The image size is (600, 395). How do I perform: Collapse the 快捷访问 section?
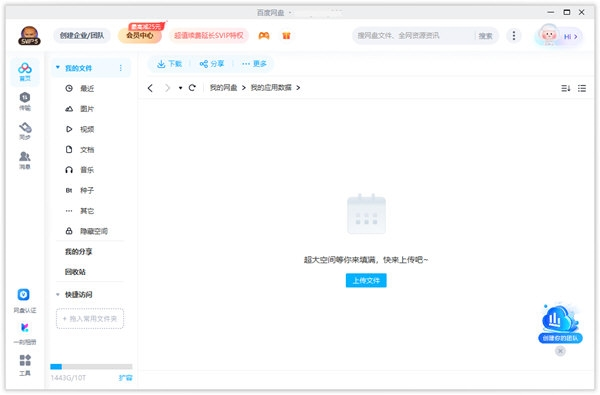pyautogui.click(x=58, y=294)
